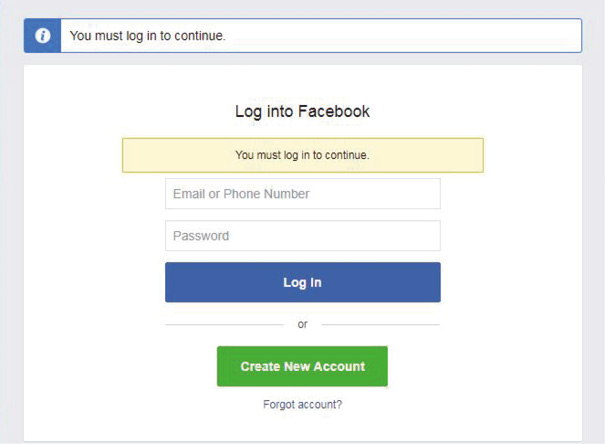Screen dimensions: 605x444
Task: Click the blue info icon in banner
Action: point(42,35)
